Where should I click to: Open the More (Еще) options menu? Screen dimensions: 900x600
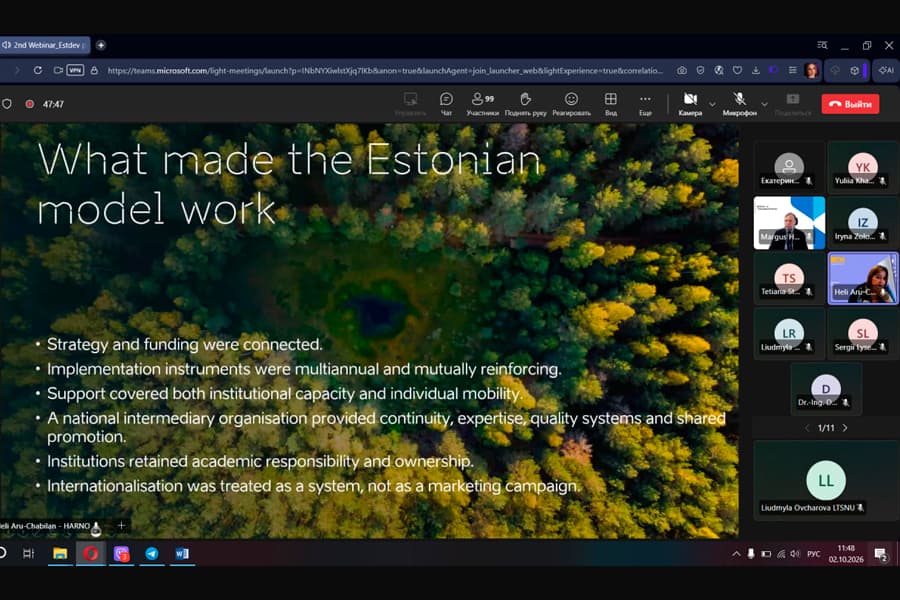point(645,104)
